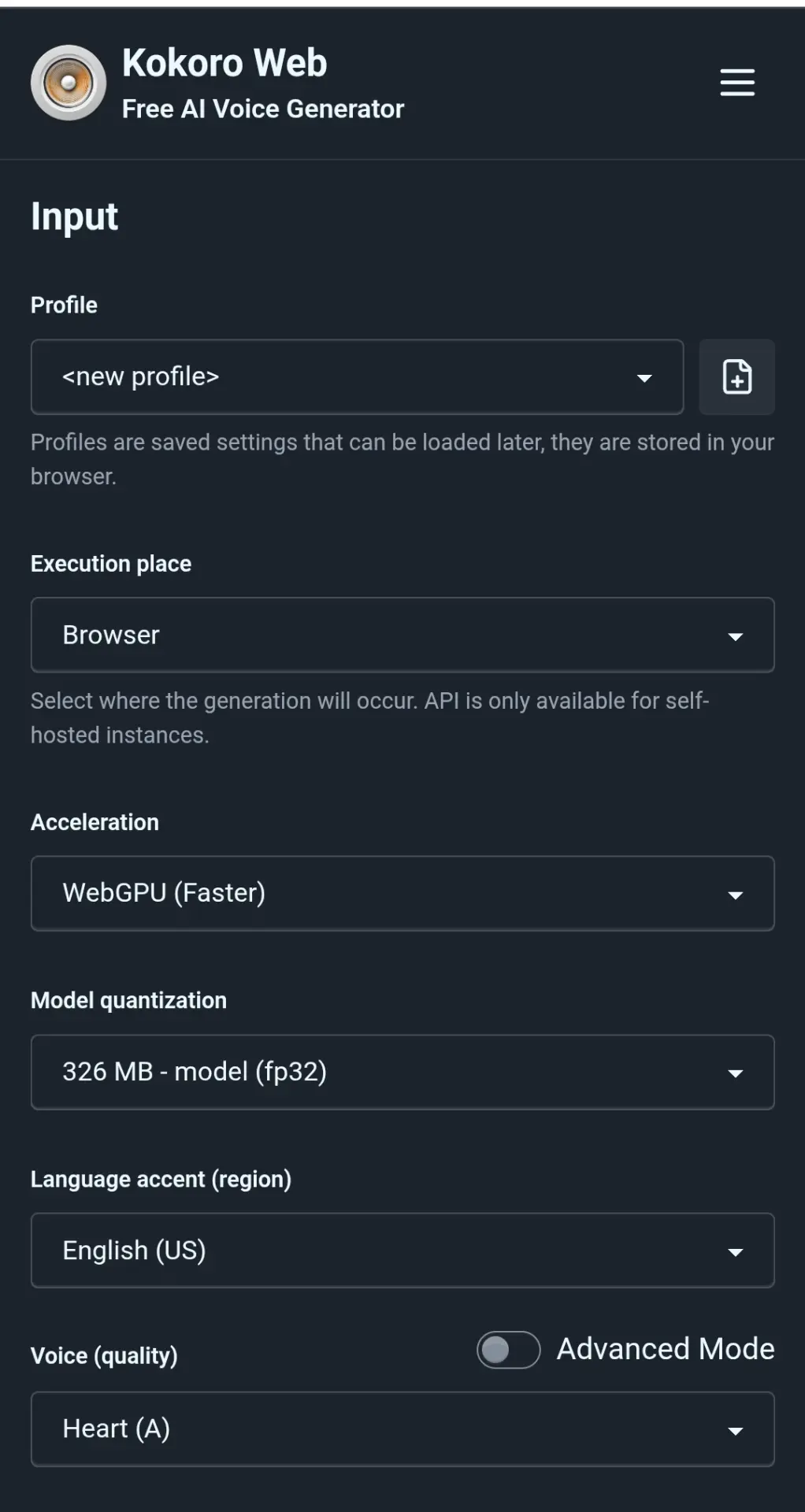The width and height of the screenshot is (805, 1512).
Task: Click the Kokoro Web speaker logo
Action: (69, 83)
